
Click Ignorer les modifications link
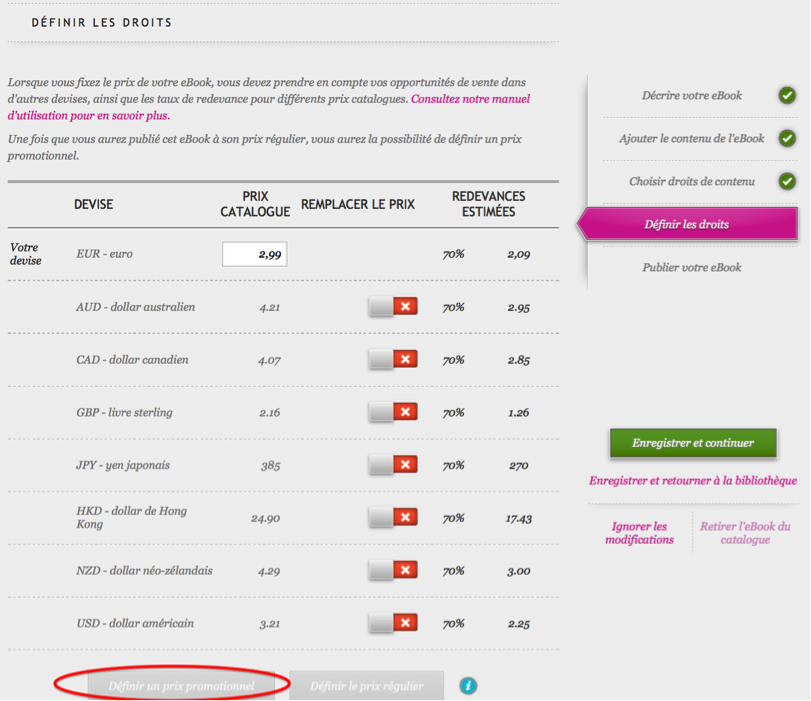[x=639, y=533]
